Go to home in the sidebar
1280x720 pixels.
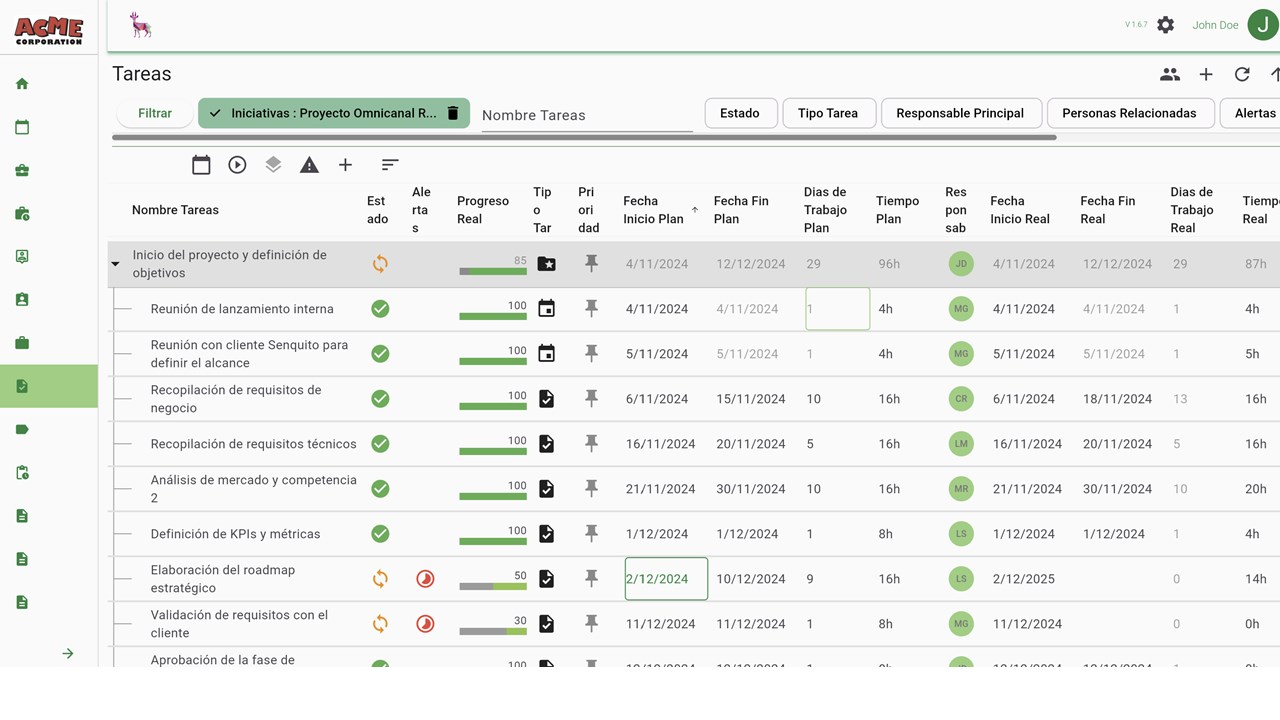click(22, 84)
